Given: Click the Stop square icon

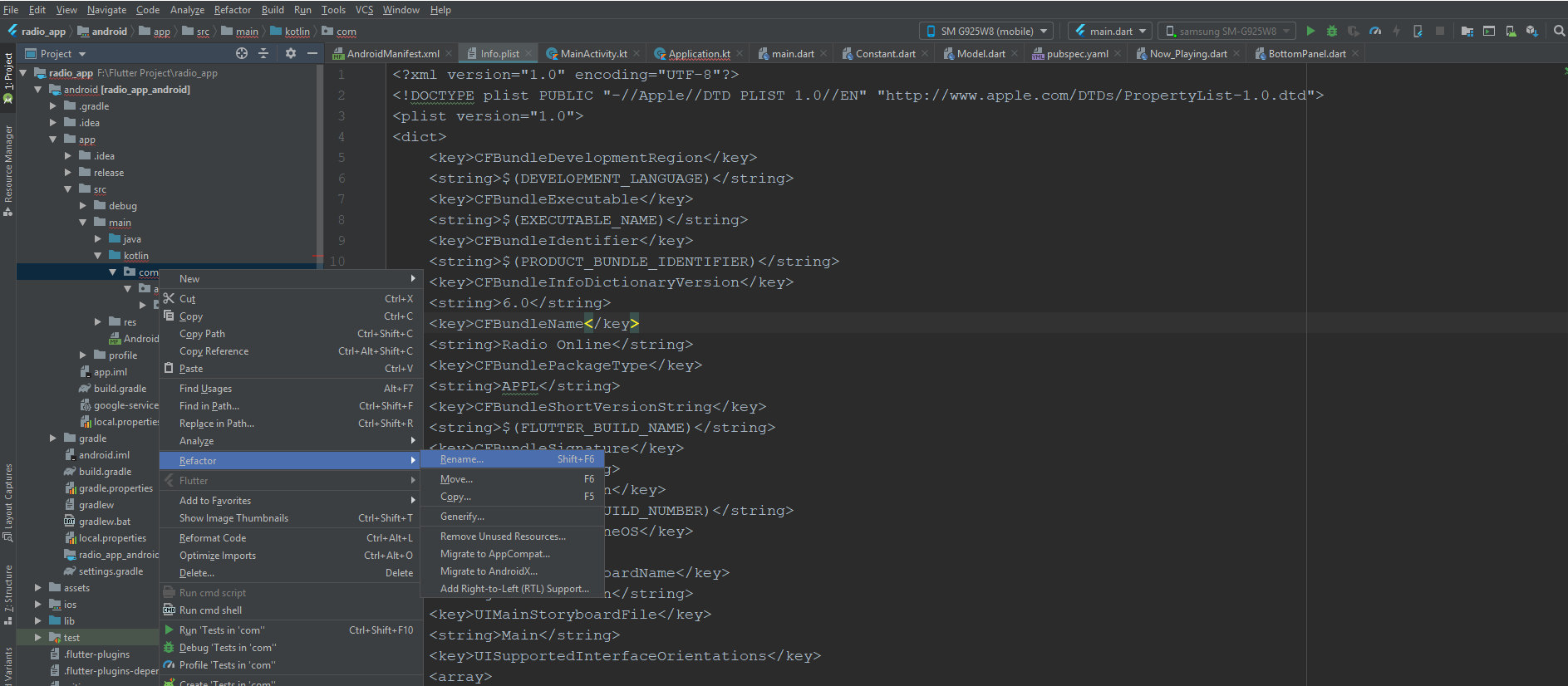Looking at the screenshot, I should pos(1440,31).
